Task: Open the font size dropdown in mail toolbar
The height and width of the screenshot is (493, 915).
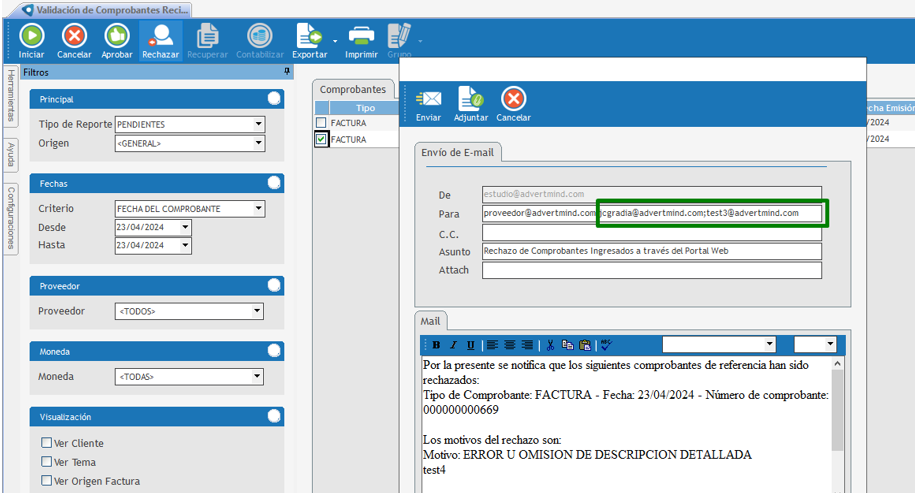Action: pyautogui.click(x=830, y=344)
